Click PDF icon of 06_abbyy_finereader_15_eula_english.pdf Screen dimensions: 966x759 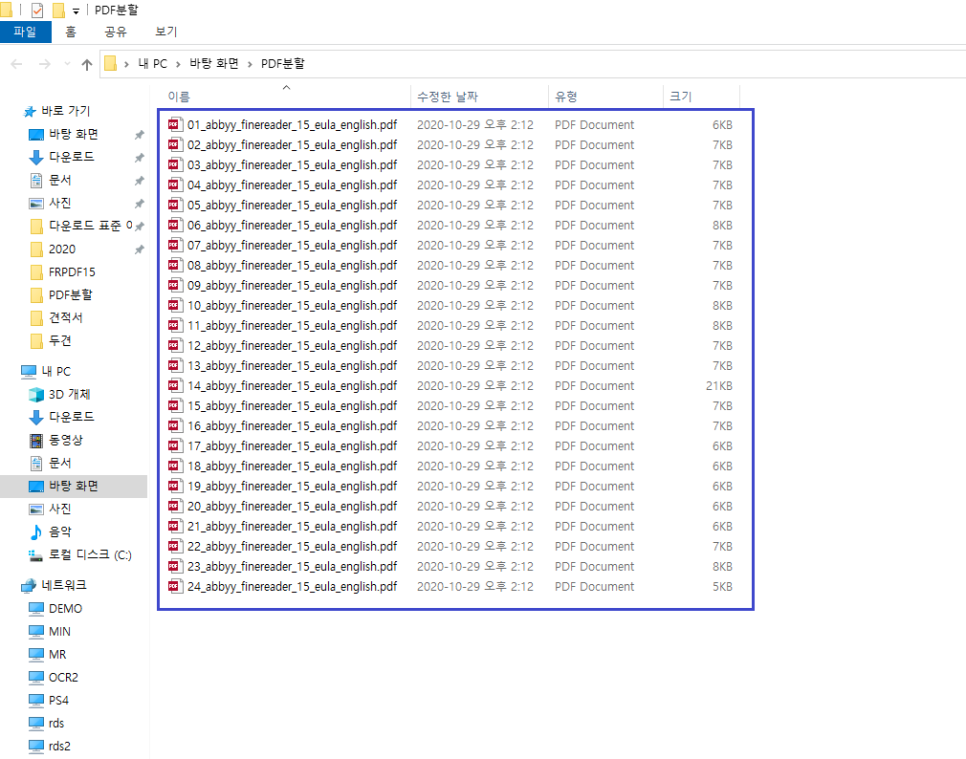pyautogui.click(x=175, y=225)
